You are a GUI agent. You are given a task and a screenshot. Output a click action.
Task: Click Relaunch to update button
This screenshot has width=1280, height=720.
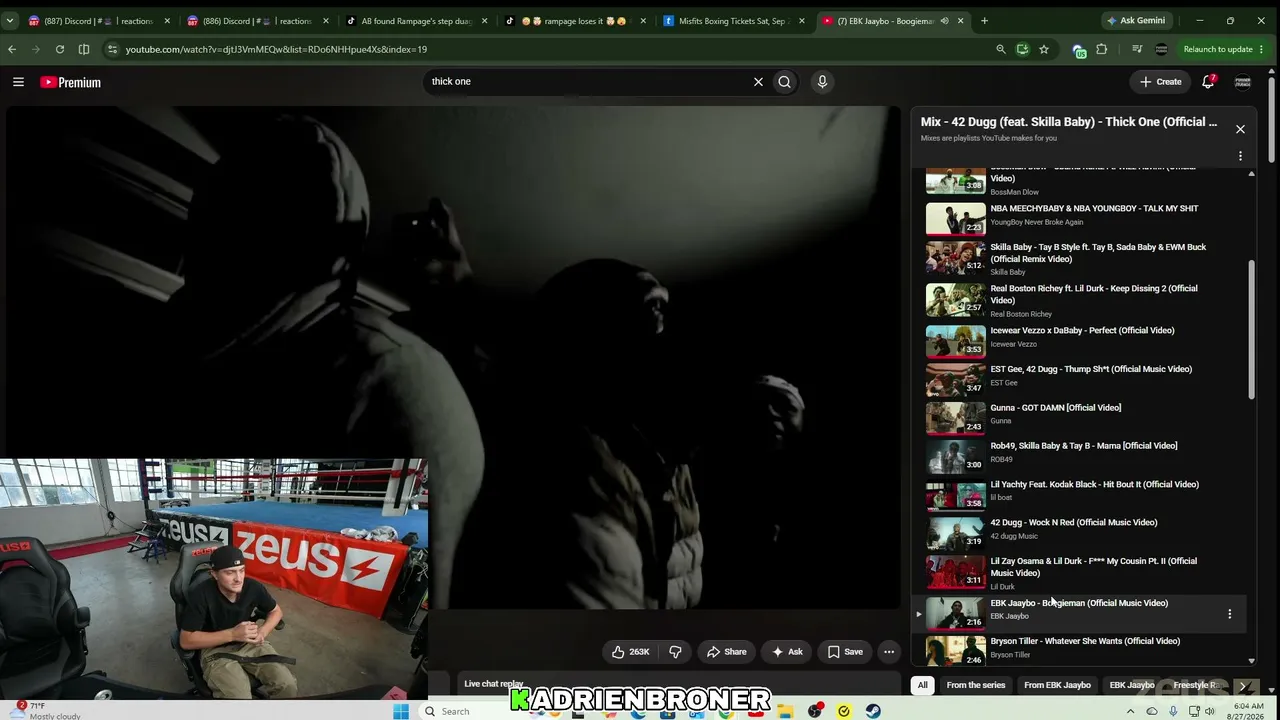1221,49
